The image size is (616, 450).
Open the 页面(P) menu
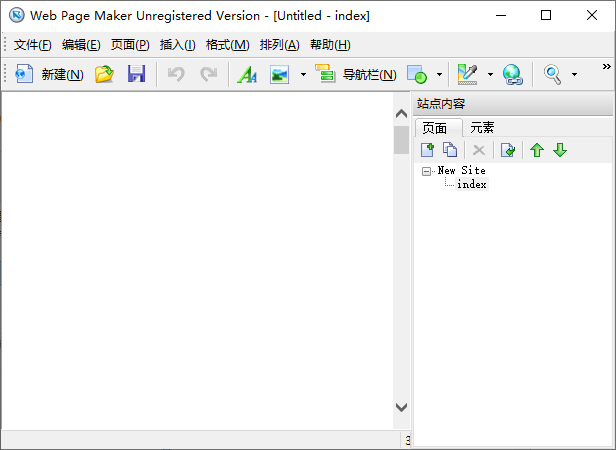pos(130,45)
